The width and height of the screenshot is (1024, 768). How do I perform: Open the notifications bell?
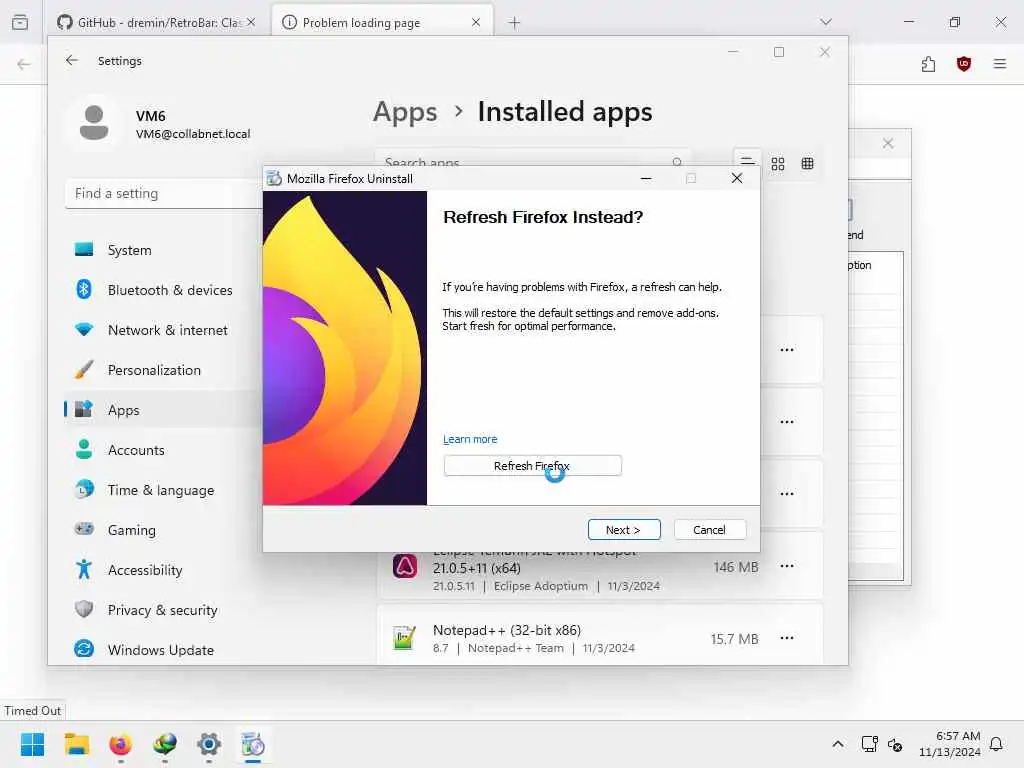coord(997,744)
